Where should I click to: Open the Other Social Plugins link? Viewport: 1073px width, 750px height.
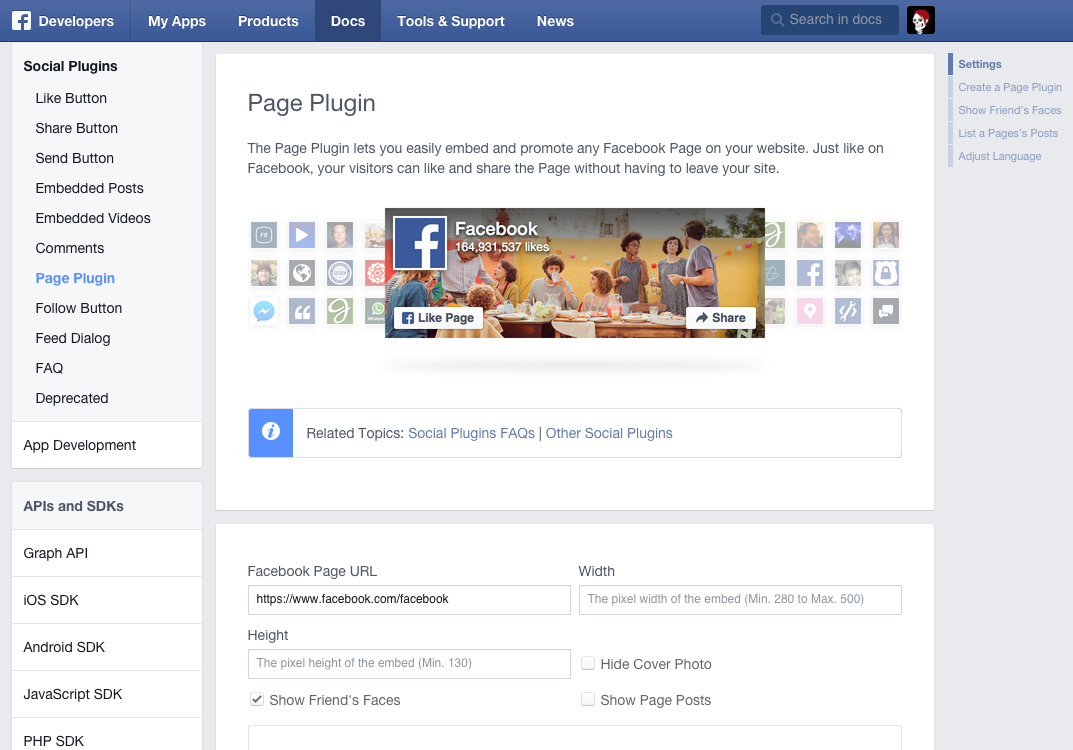(609, 433)
